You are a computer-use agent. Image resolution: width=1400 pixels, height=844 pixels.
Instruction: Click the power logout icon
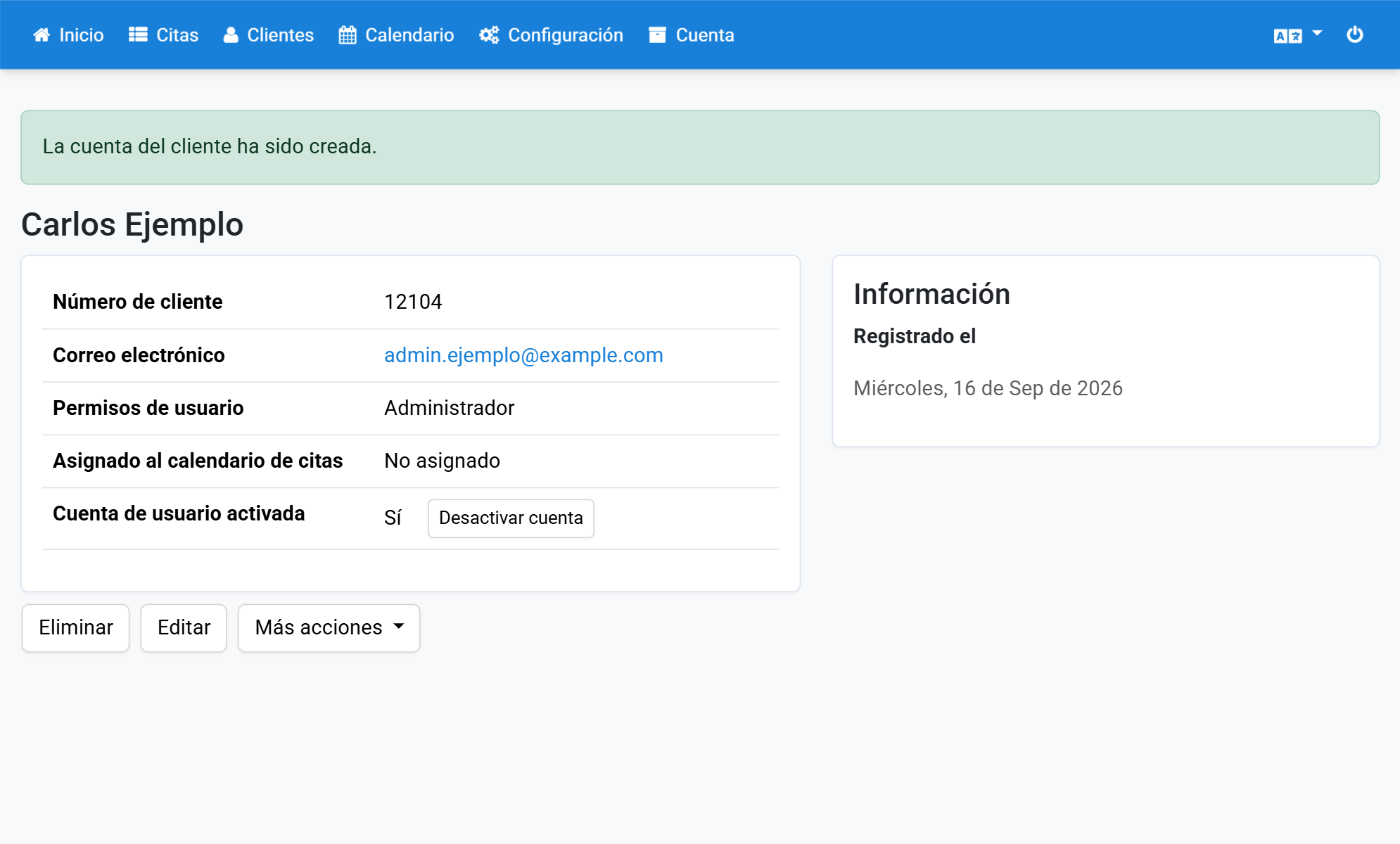pyautogui.click(x=1355, y=34)
